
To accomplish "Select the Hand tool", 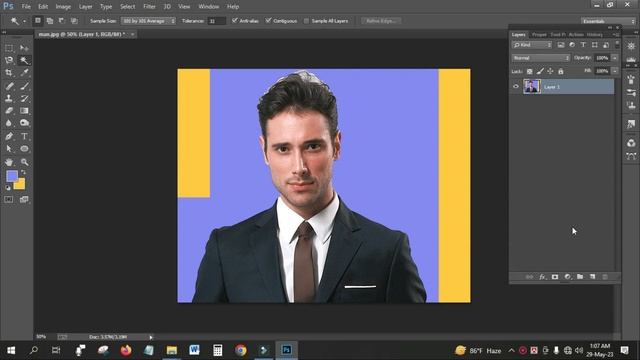I will (9, 162).
